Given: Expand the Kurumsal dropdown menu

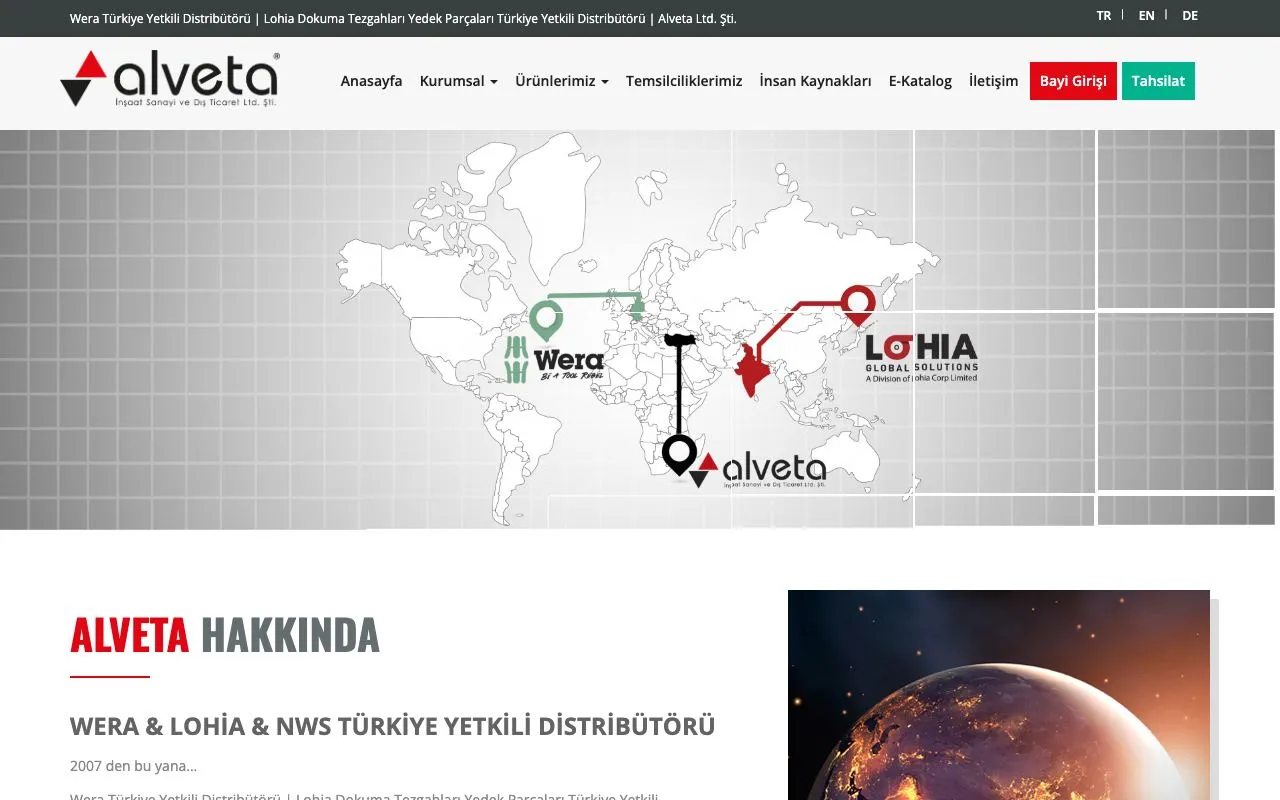Looking at the screenshot, I should click(458, 81).
